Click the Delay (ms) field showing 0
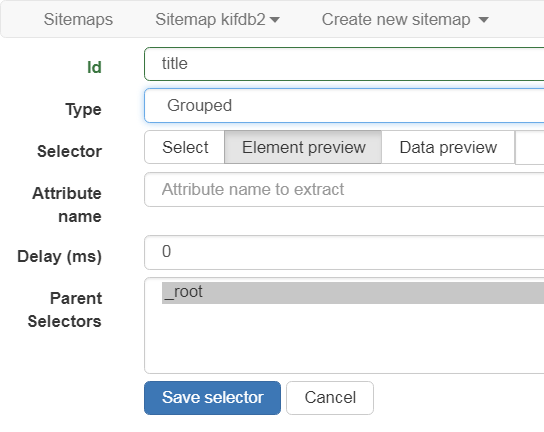Viewport: 544px width, 432px height. coord(344,252)
